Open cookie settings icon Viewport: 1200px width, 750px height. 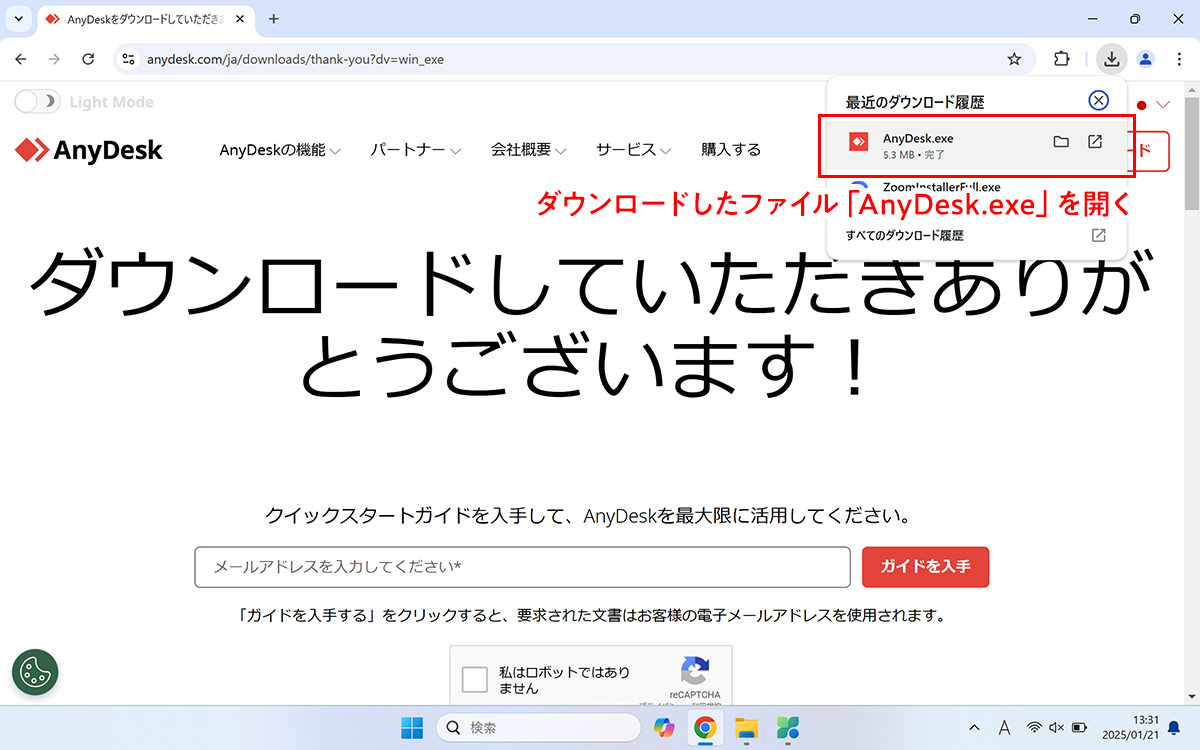(35, 672)
